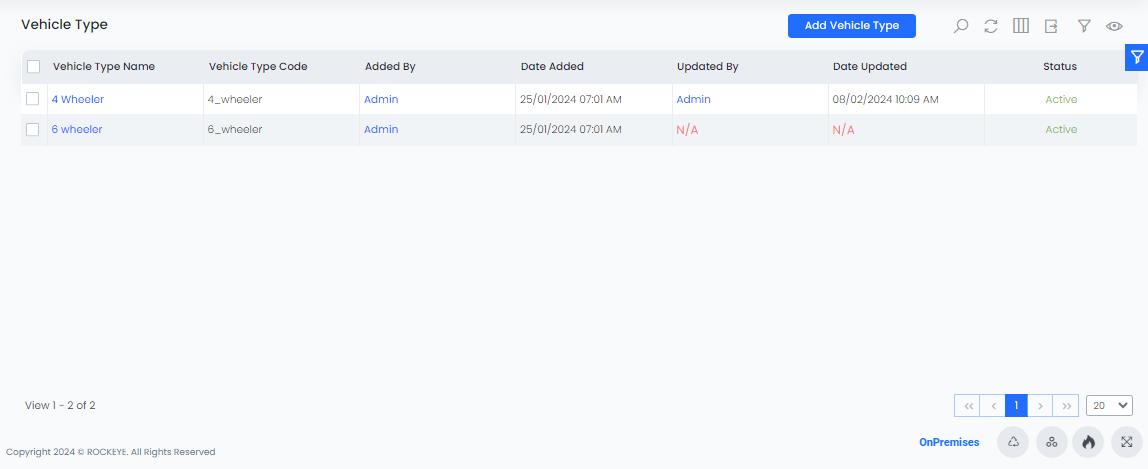Image resolution: width=1148 pixels, height=469 pixels.
Task: Click N/A in Updated By column
Action: pos(687,130)
